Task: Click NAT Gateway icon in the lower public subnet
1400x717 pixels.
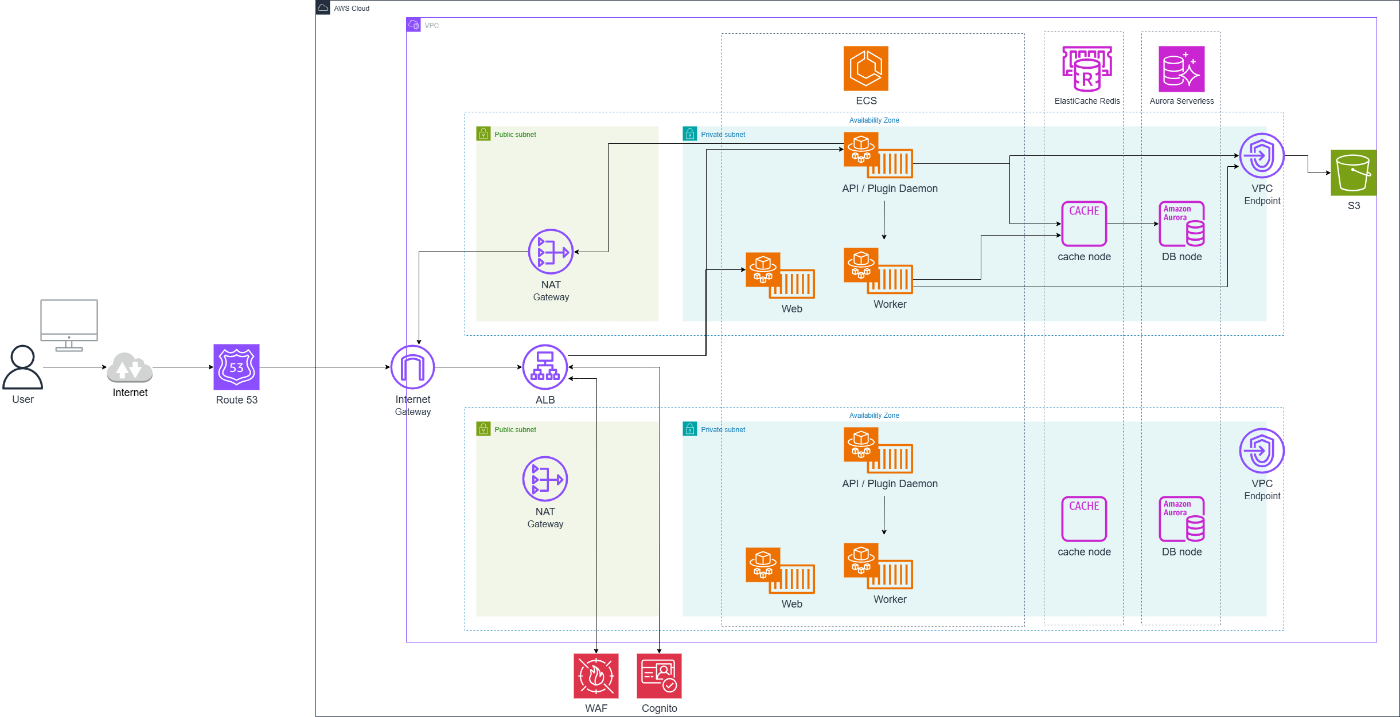Action: tap(545, 479)
